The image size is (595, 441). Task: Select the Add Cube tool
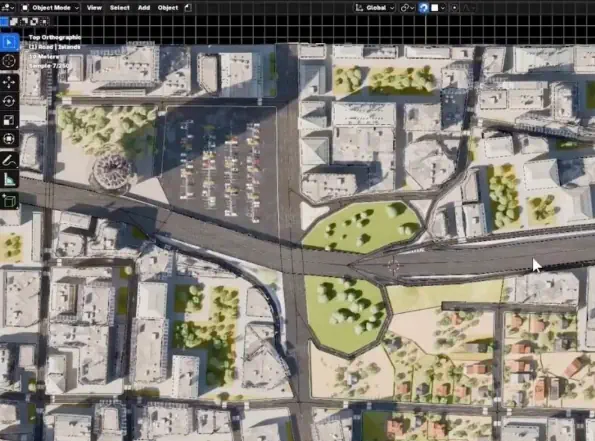click(x=9, y=201)
